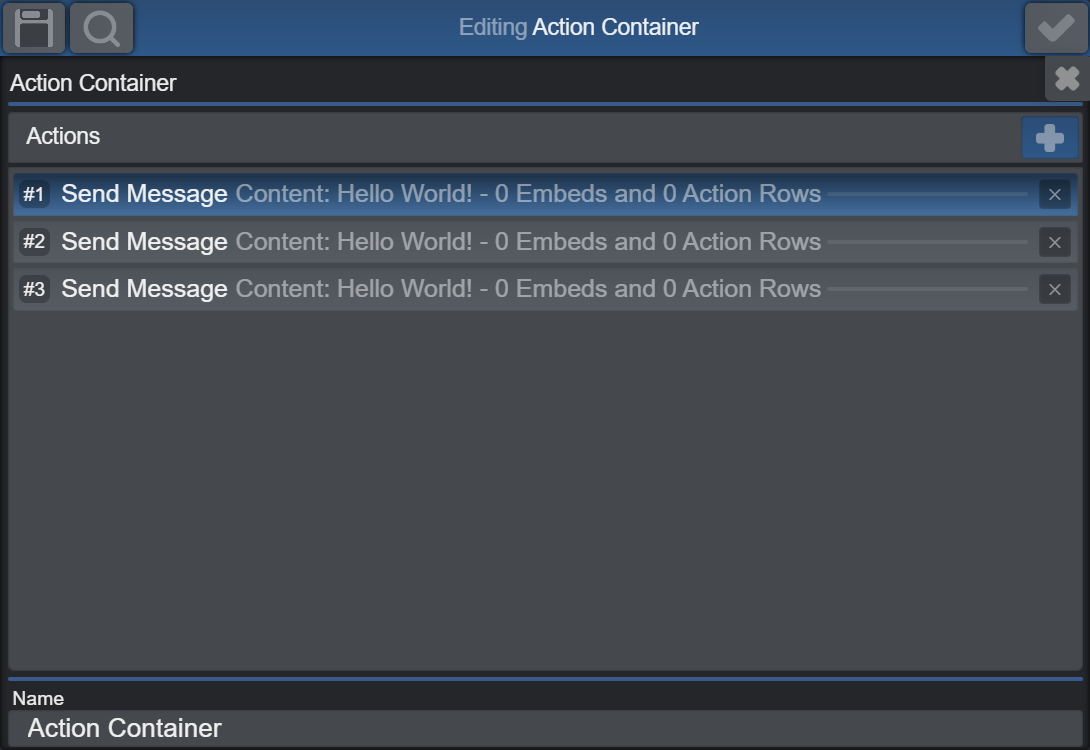Click the #1 number badge

click(34, 195)
